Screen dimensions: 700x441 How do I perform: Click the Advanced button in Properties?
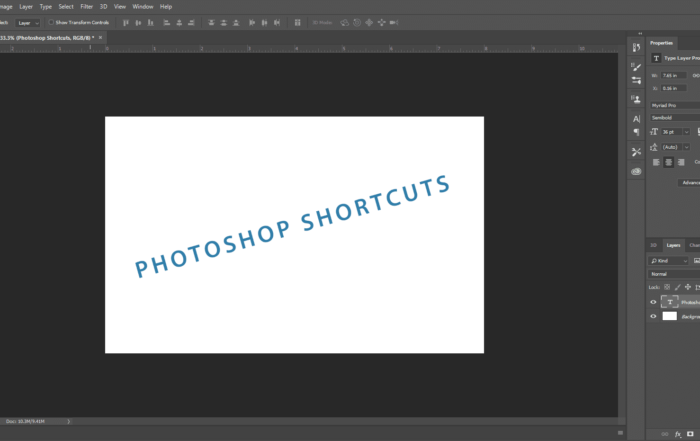tap(690, 182)
